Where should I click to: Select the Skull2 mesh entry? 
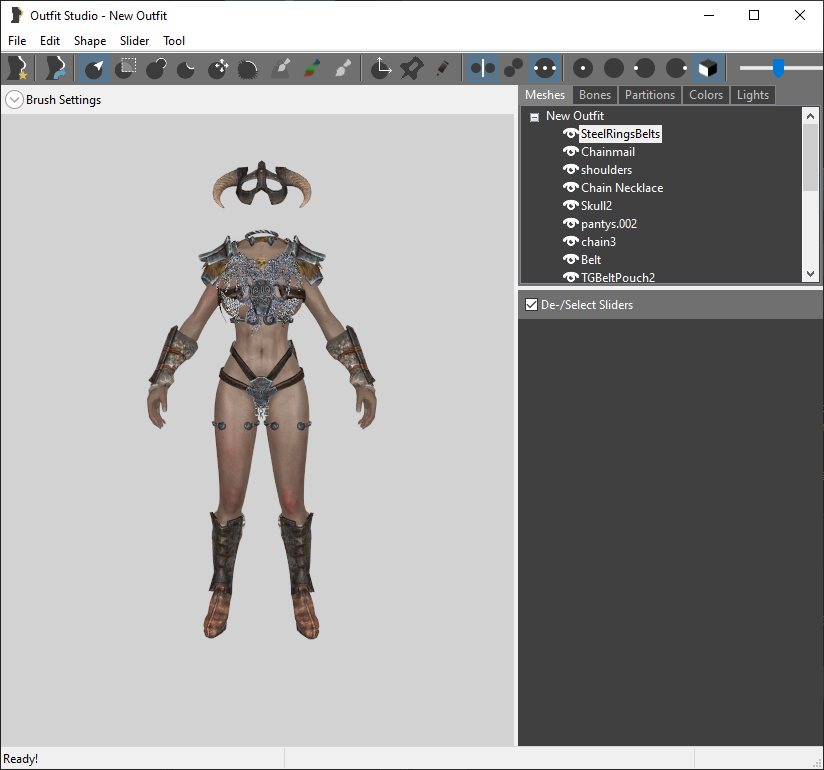click(596, 206)
